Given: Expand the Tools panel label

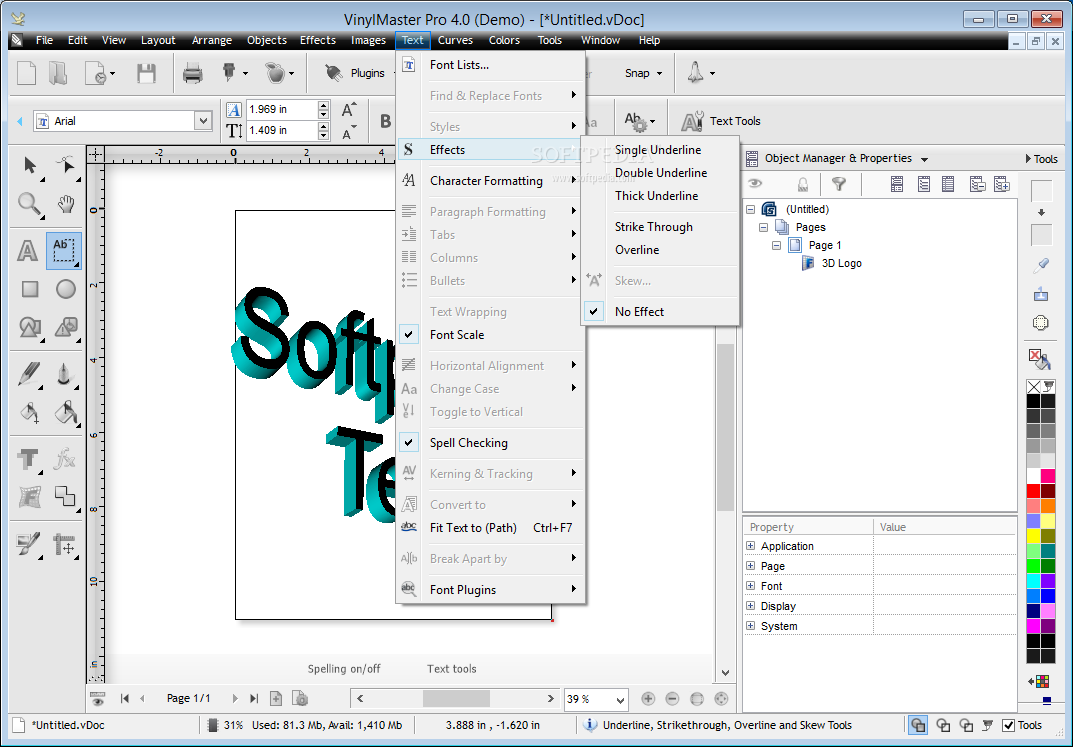Looking at the screenshot, I should click(1042, 159).
